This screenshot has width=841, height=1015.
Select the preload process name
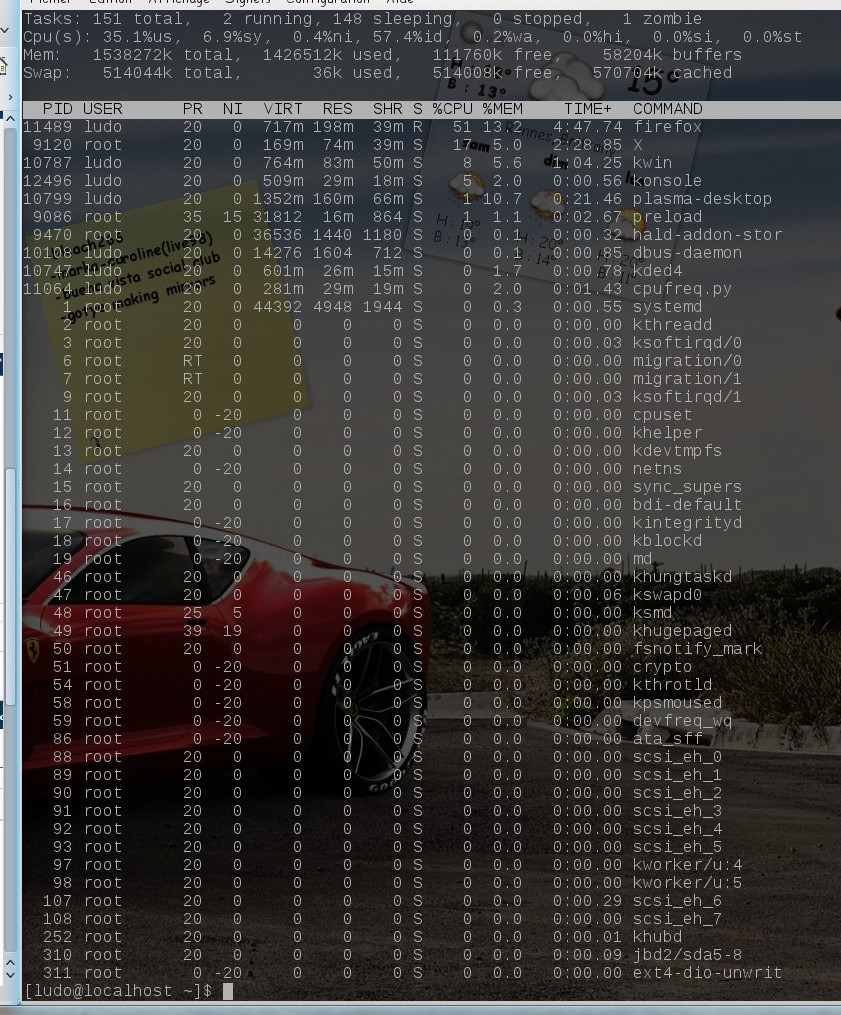point(667,217)
